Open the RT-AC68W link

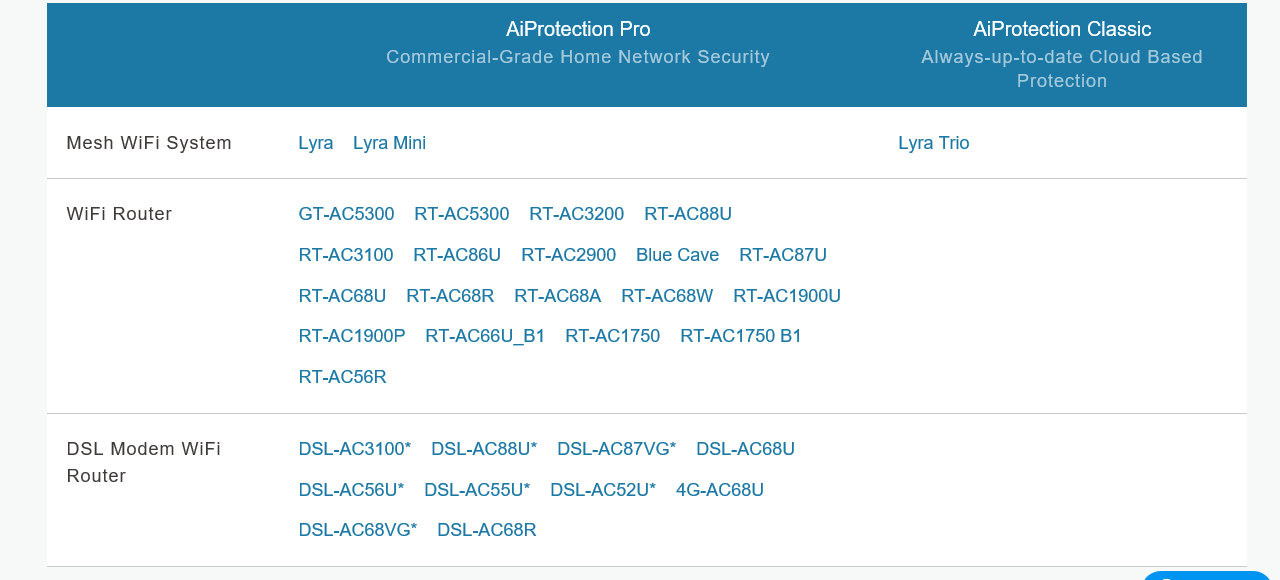point(667,296)
